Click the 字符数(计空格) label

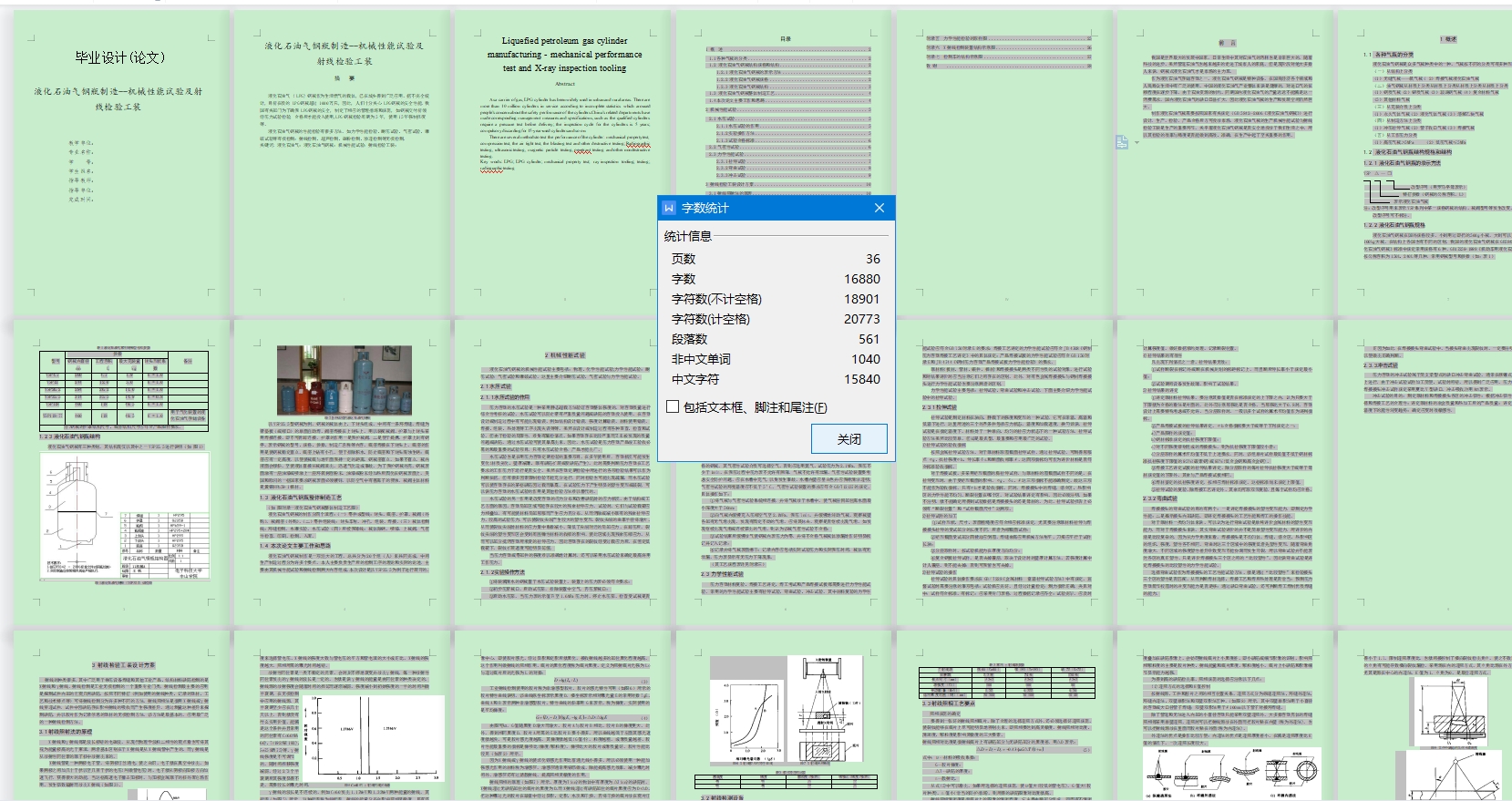[x=710, y=319]
